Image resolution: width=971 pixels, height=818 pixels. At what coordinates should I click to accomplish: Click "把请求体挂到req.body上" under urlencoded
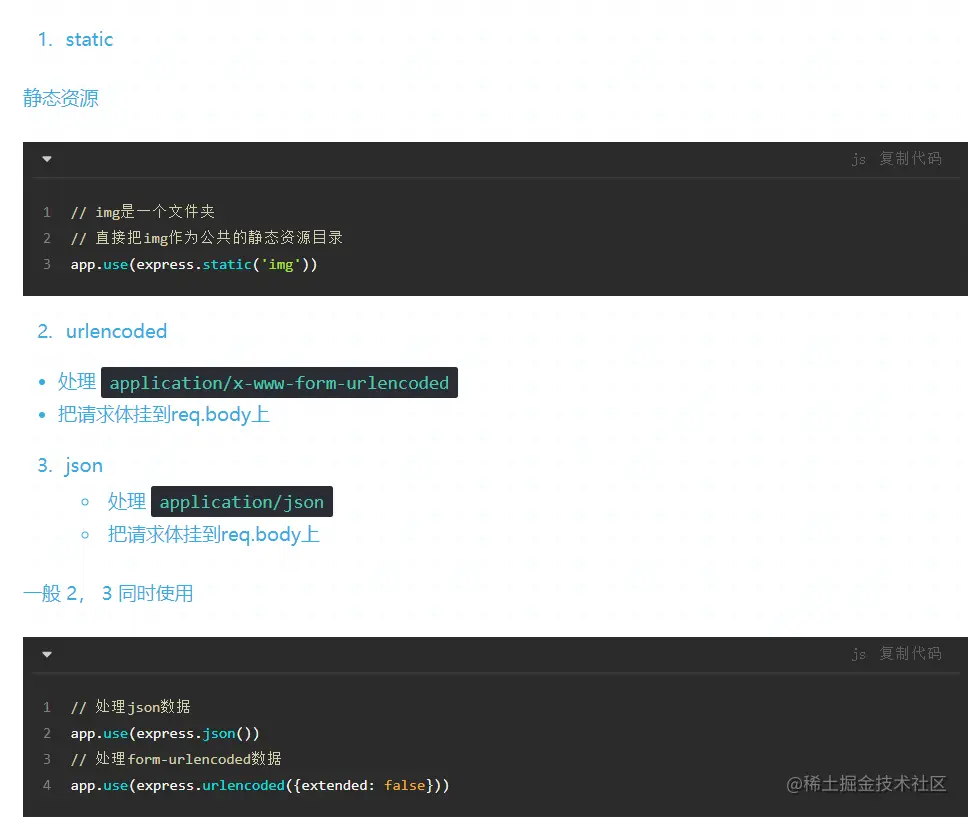click(164, 414)
